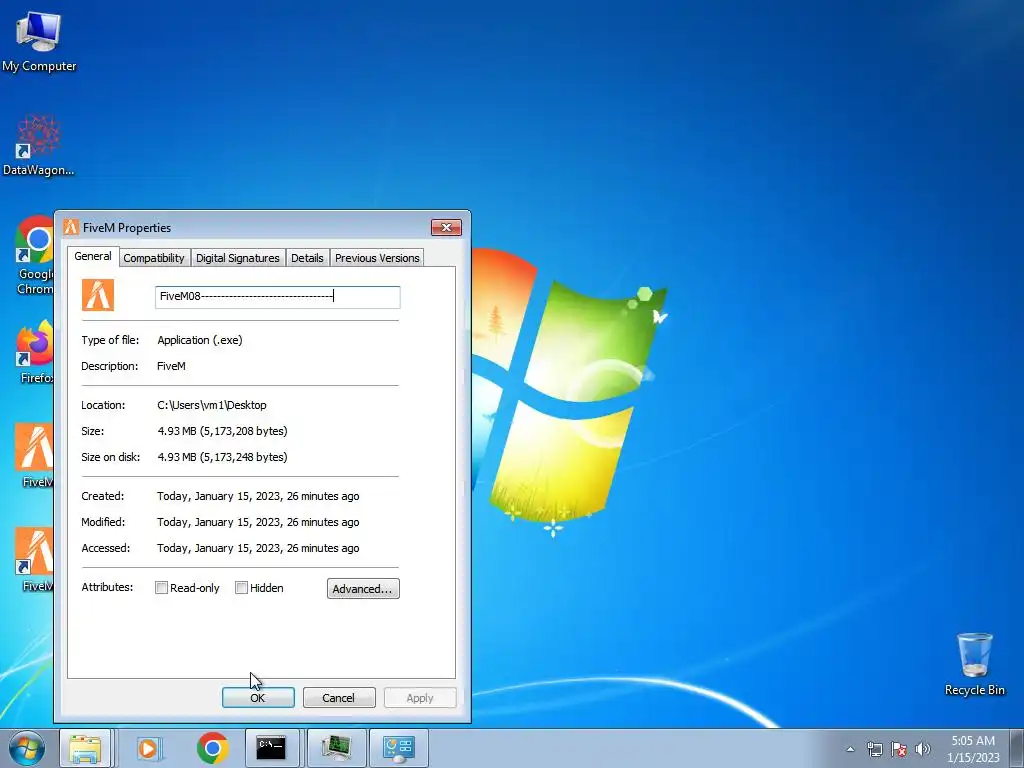1024x768 pixels.
Task: Click the Modified date value
Action: coord(258,522)
